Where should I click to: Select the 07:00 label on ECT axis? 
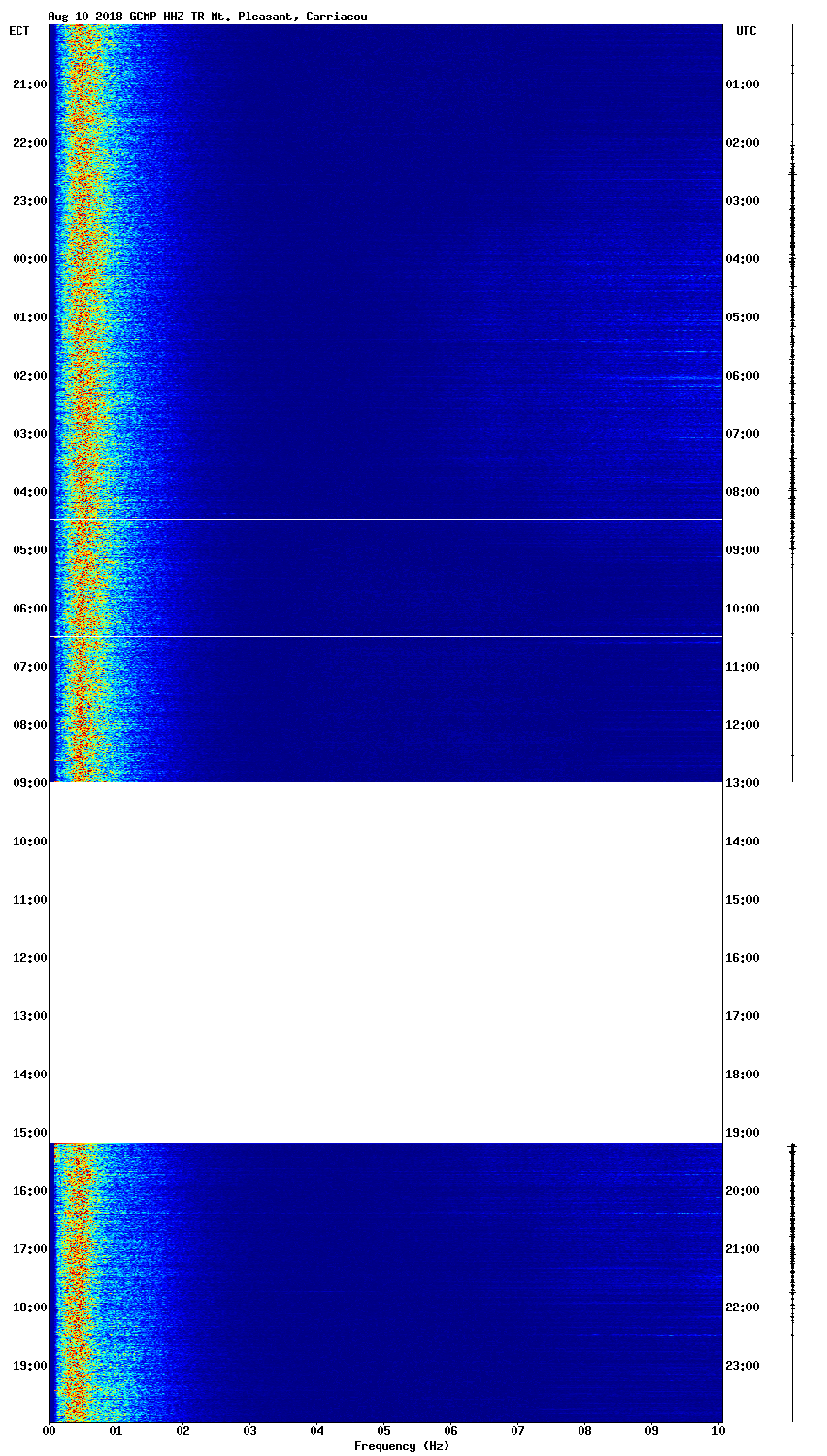(x=29, y=667)
